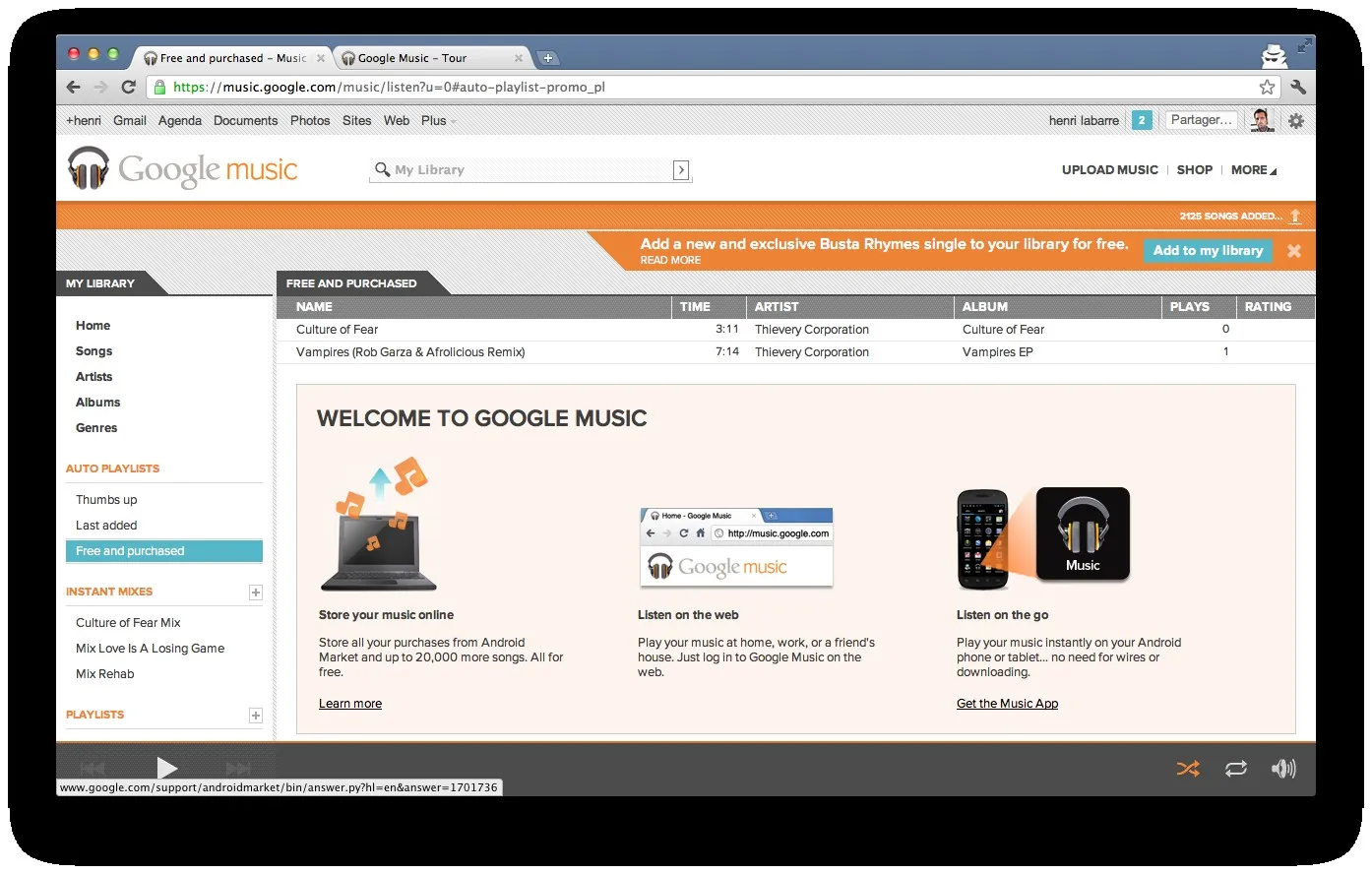Open the profile photo avatar
The image size is (1372, 874).
pos(1262,120)
